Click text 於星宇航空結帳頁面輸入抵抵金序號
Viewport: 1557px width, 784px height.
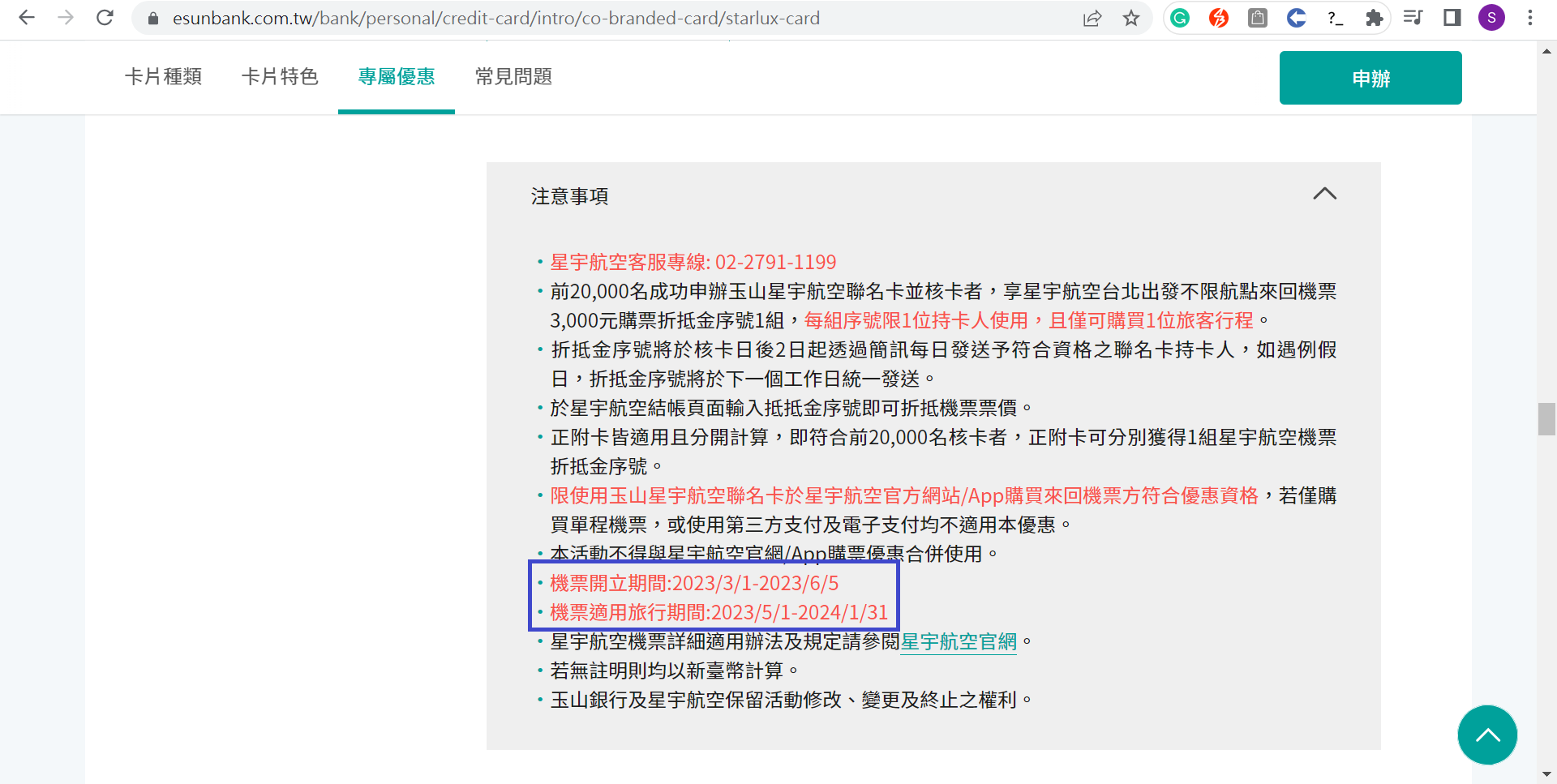[706, 409]
